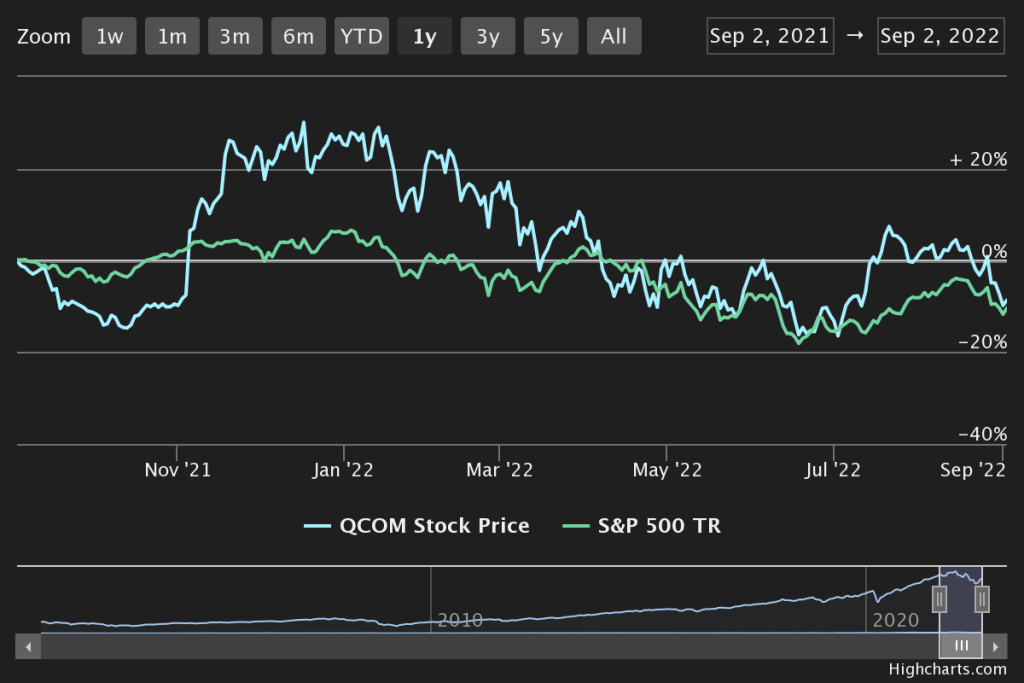
Task: Set zoom to 1w
Action: [x=109, y=37]
